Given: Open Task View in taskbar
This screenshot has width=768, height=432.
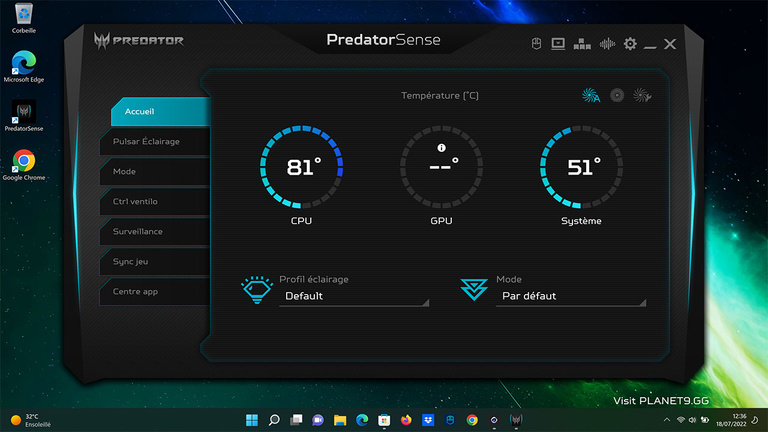Looking at the screenshot, I should click(x=296, y=420).
